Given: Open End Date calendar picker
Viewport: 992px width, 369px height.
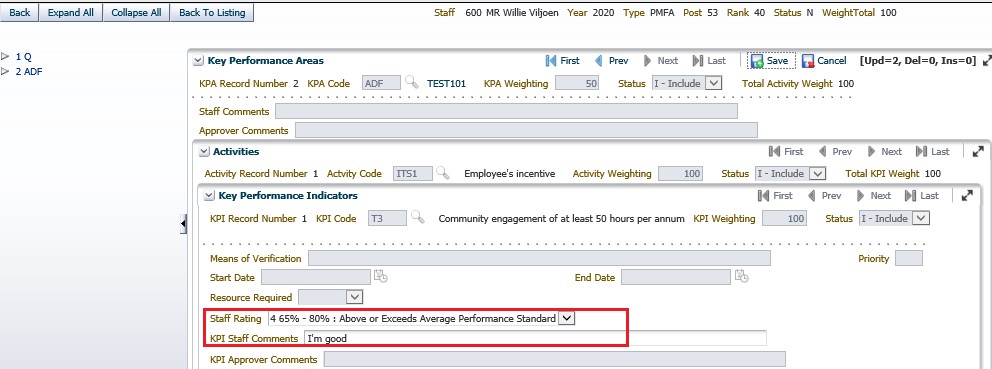Looking at the screenshot, I should 741,277.
